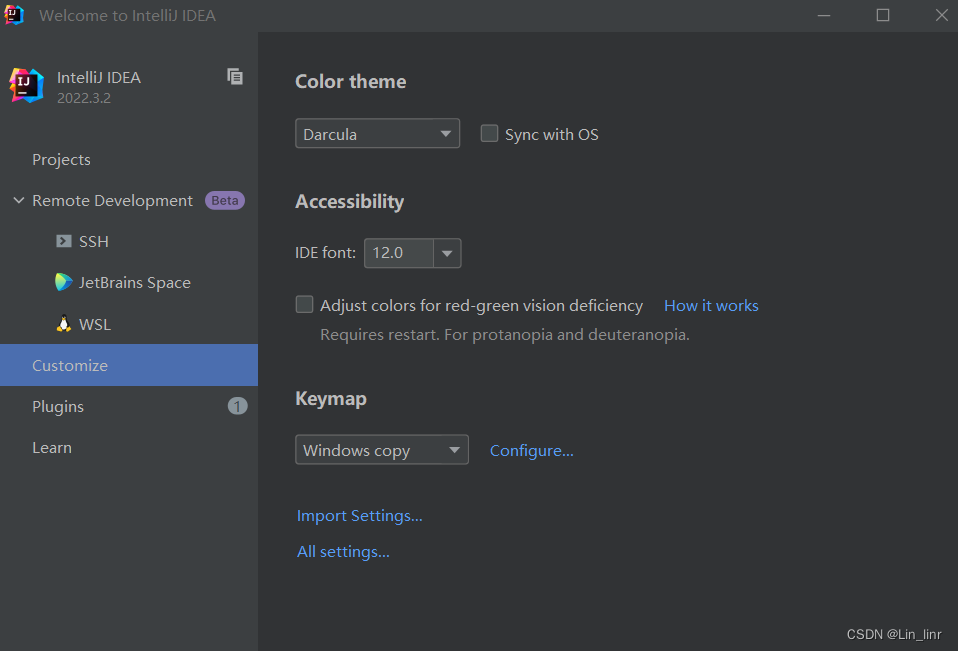Screen dimensions: 958x651
Task: Click the Plugins update count badge
Action: (x=237, y=406)
